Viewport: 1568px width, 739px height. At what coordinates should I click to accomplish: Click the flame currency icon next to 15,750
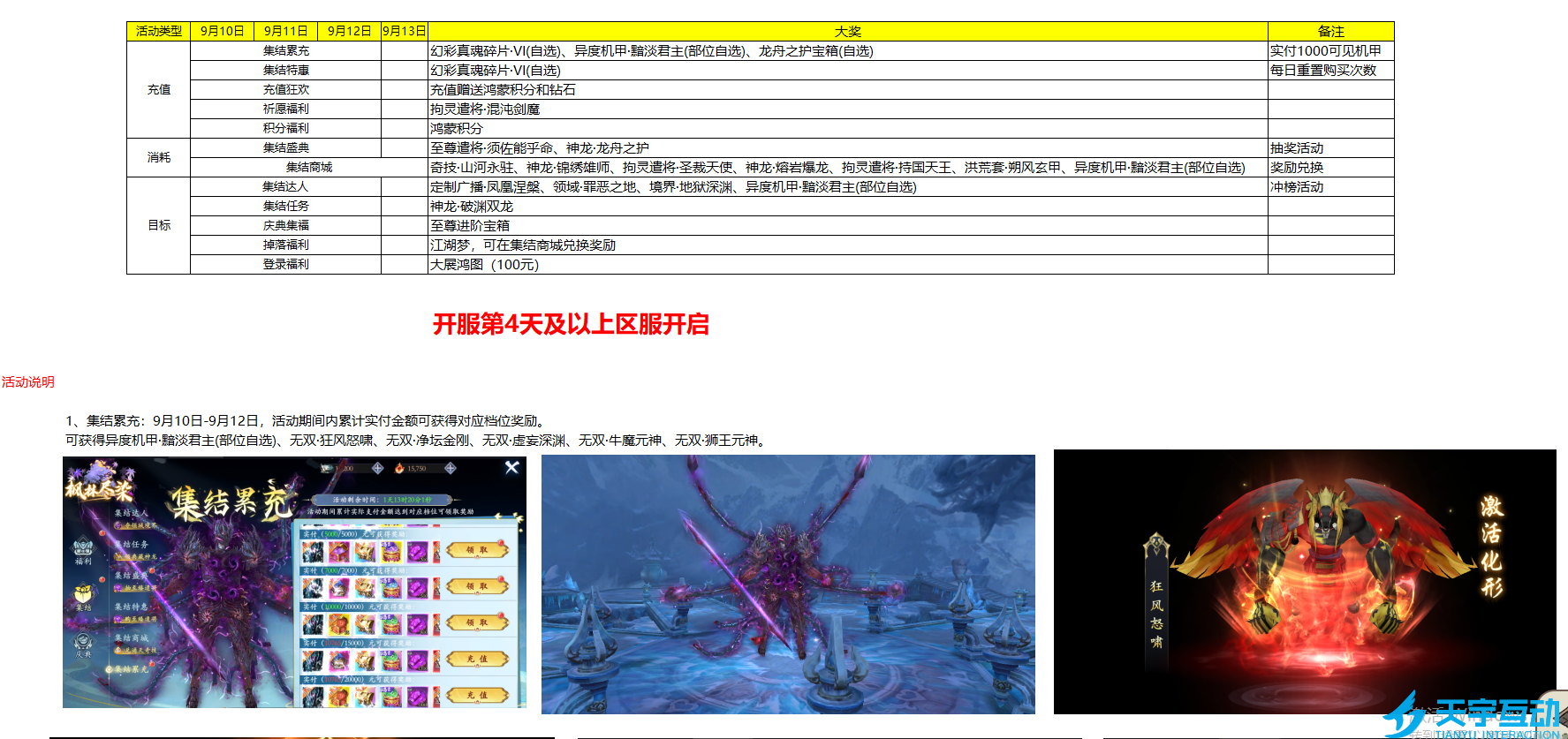pos(399,468)
